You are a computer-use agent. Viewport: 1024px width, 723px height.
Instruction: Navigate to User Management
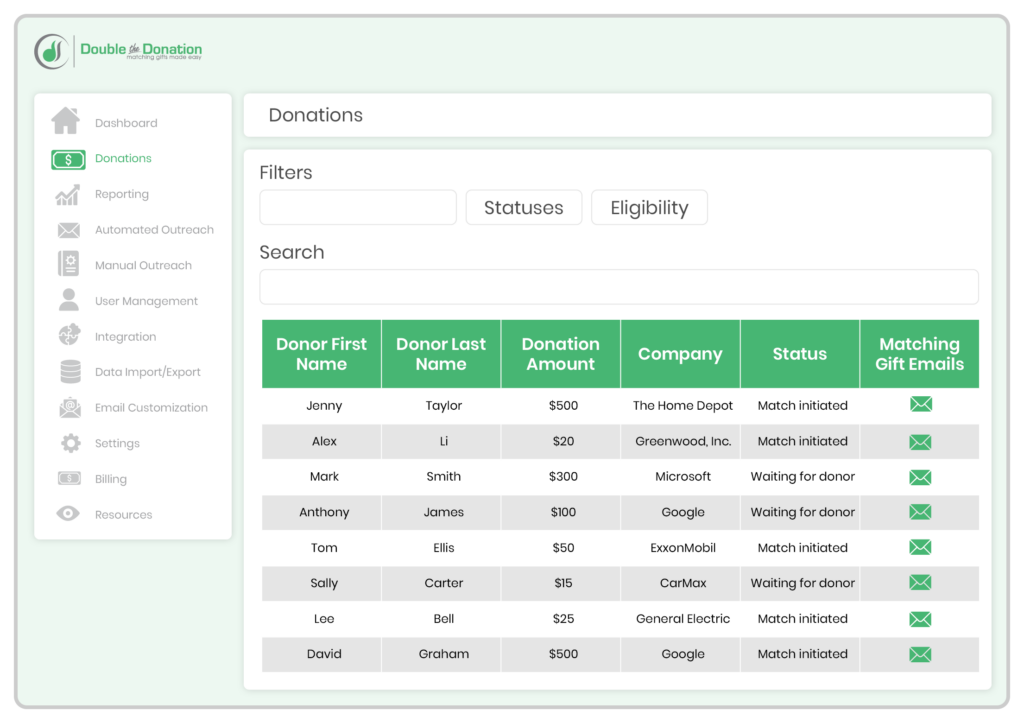[x=146, y=301]
